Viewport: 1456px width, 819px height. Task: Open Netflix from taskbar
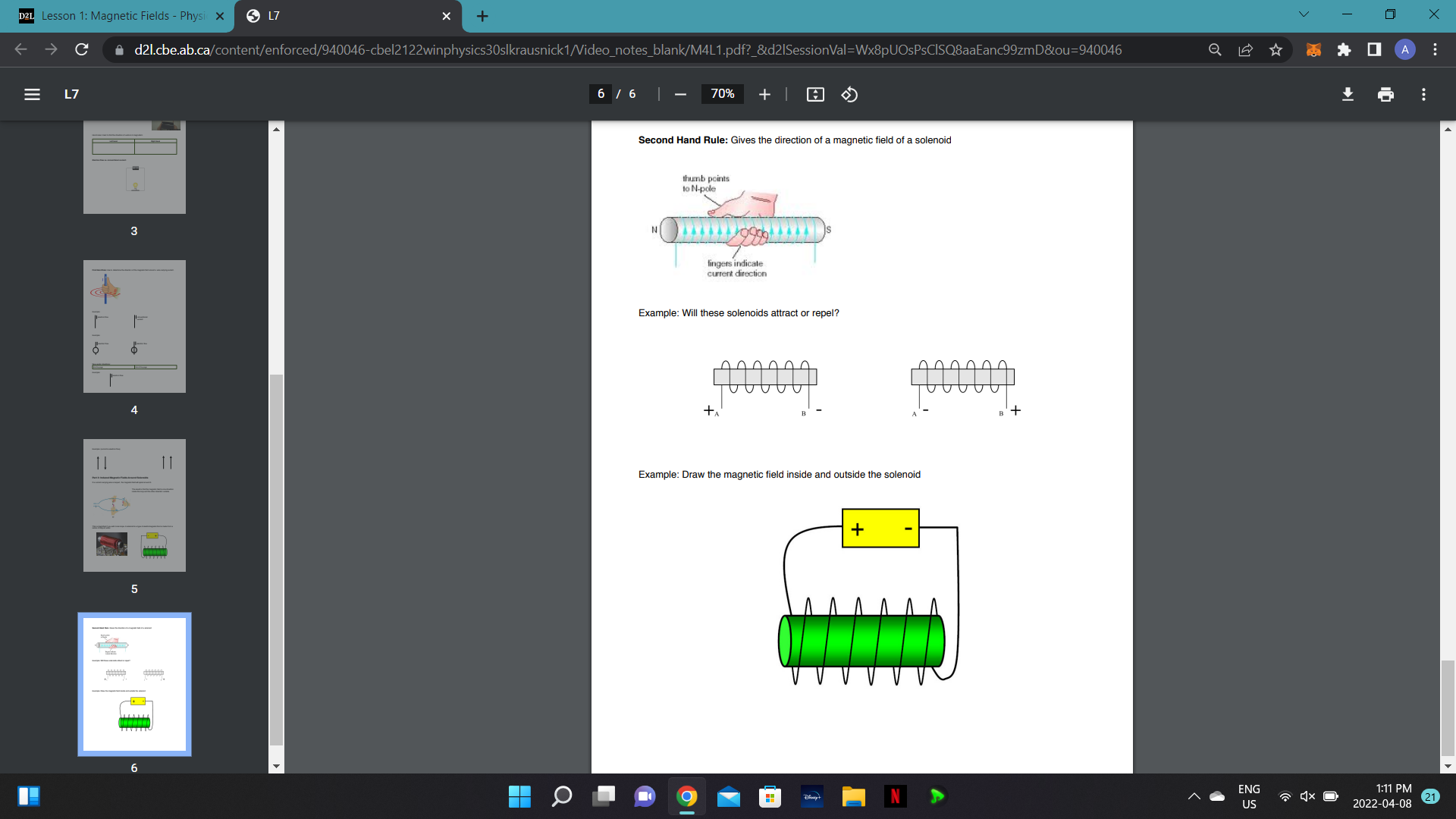(x=896, y=796)
